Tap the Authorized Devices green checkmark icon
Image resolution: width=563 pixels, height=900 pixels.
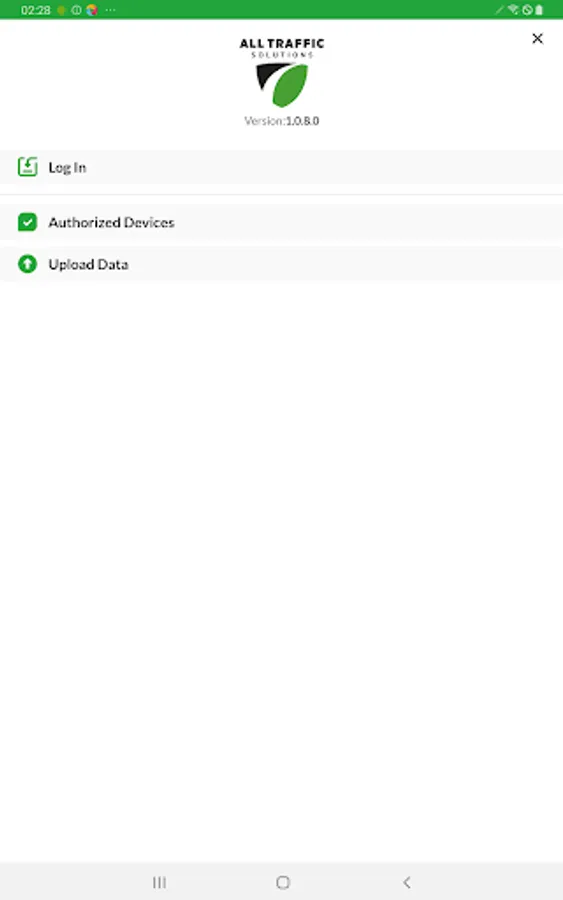pos(28,222)
